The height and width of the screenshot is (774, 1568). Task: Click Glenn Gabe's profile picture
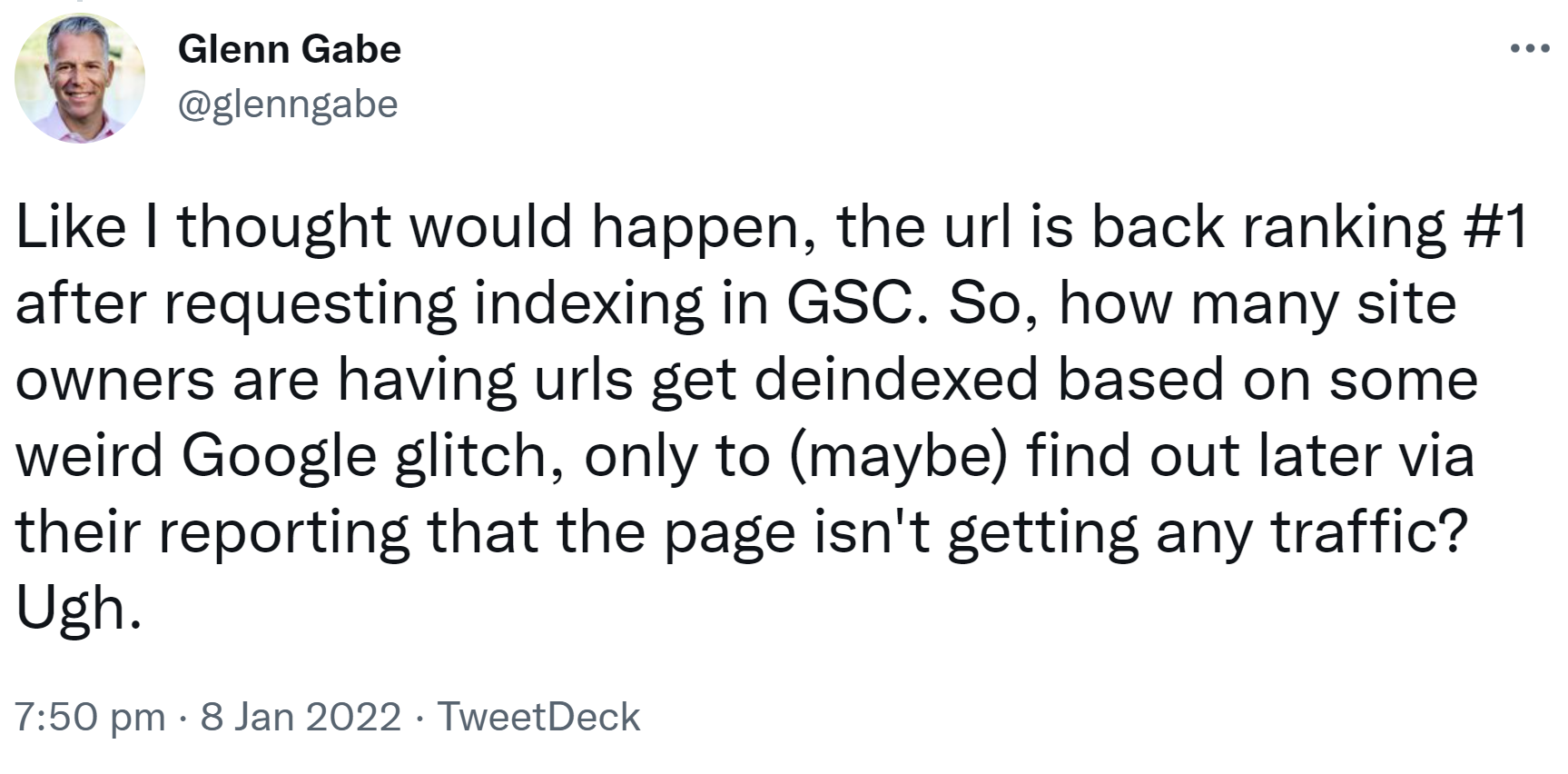pos(80,79)
